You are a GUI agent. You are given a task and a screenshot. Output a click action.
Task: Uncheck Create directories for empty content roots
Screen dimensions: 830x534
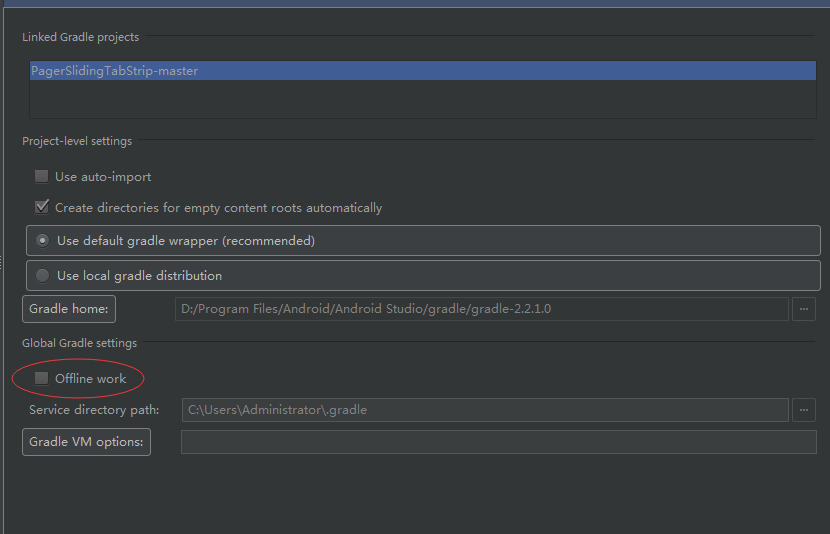pos(41,207)
